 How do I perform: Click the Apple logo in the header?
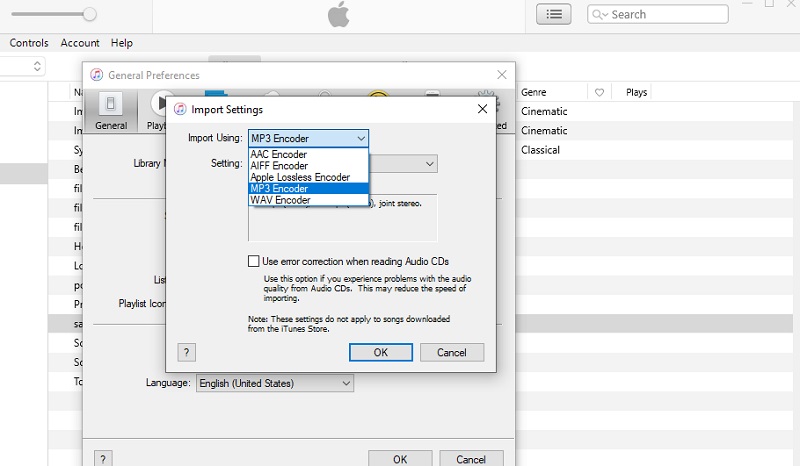pyautogui.click(x=339, y=14)
